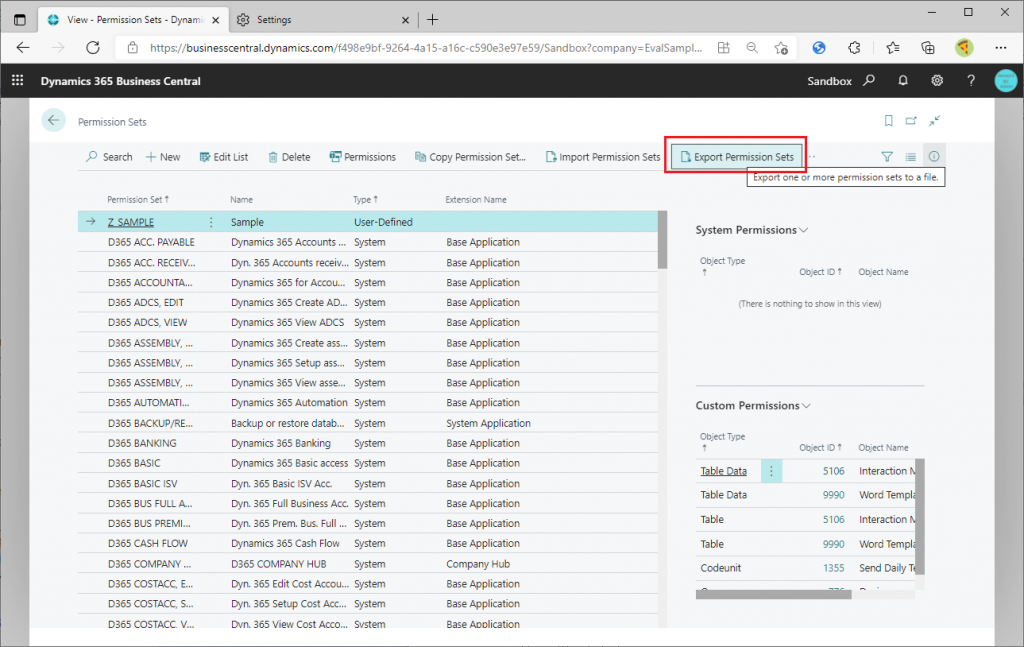Click the browser address bar
Image resolution: width=1024 pixels, height=647 pixels.
(426, 47)
